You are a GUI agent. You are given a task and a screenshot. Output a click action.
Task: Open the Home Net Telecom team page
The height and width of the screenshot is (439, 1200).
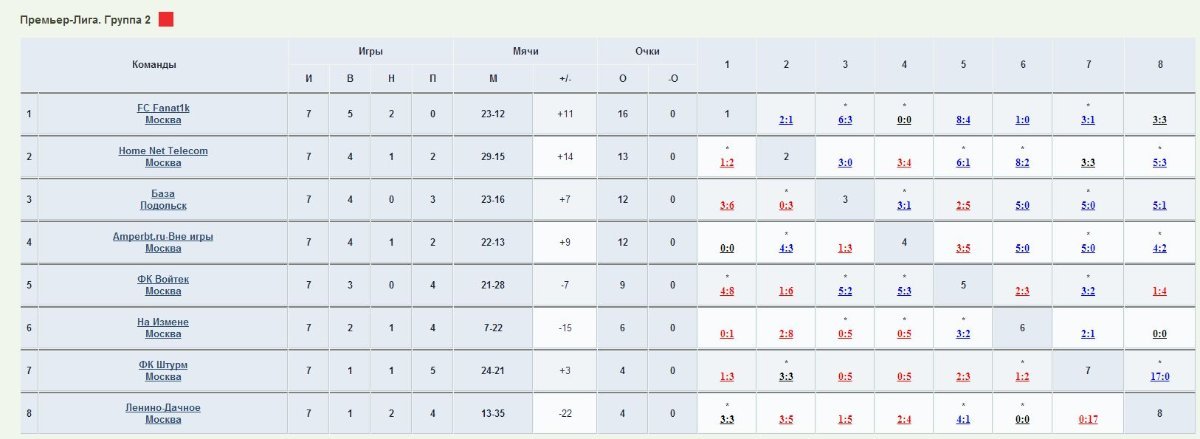[x=163, y=156]
